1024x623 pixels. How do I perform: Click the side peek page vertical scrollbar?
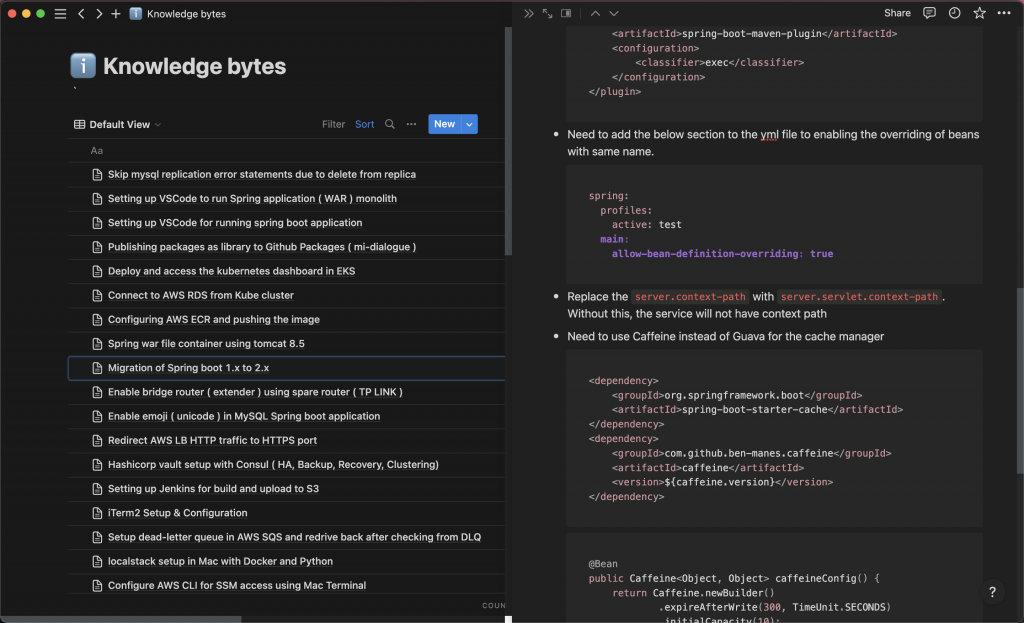pos(1020,381)
